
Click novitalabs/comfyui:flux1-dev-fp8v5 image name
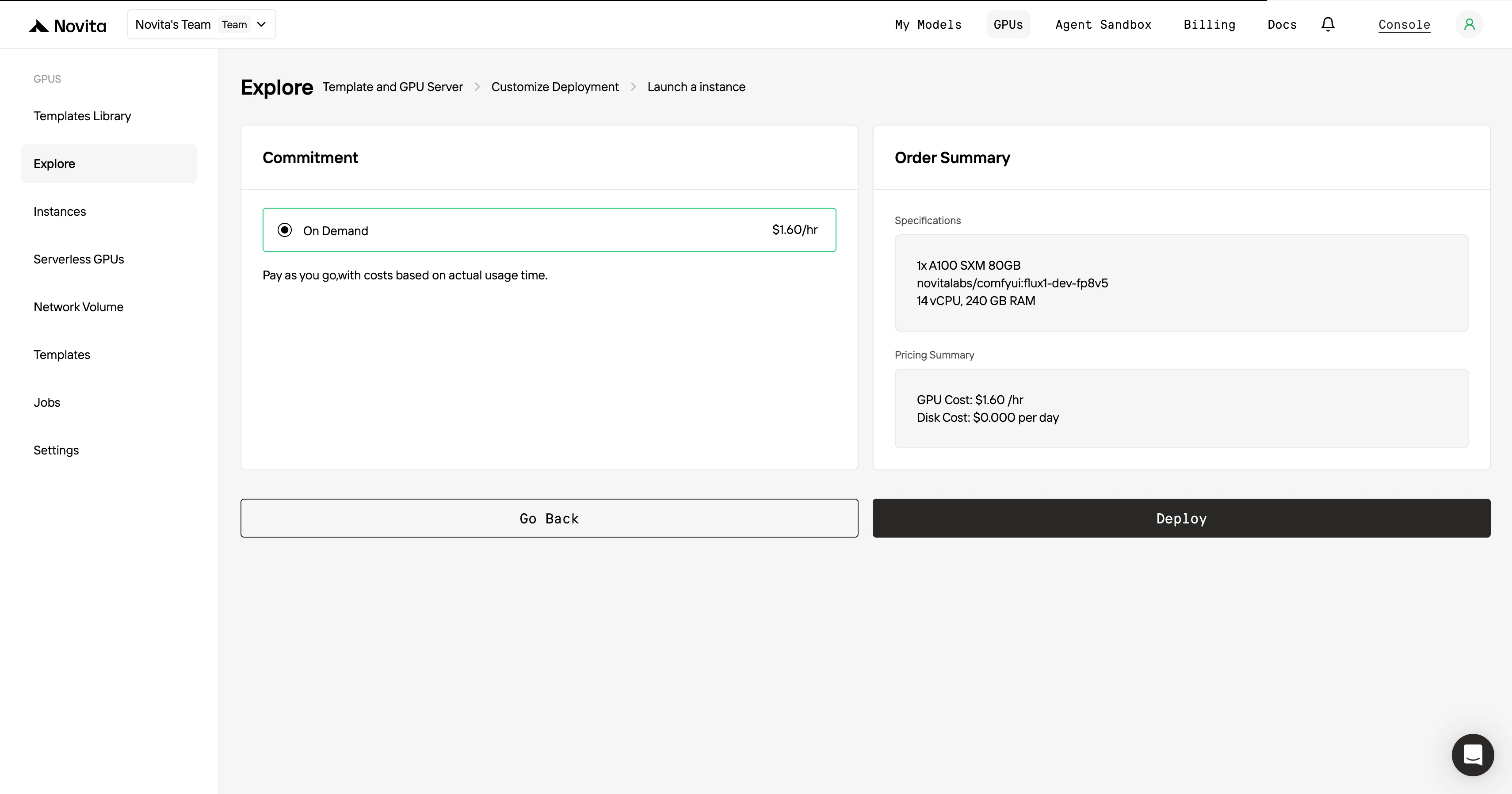click(x=1012, y=283)
